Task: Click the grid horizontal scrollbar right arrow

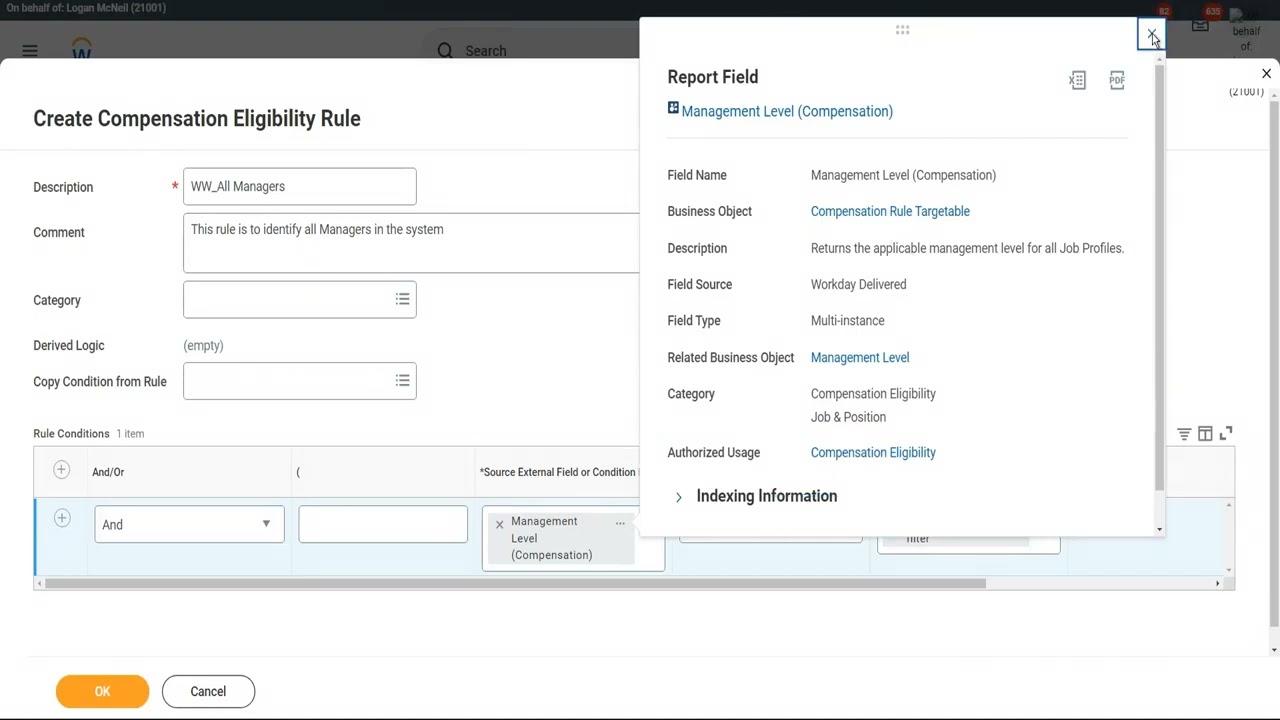Action: point(1217,583)
